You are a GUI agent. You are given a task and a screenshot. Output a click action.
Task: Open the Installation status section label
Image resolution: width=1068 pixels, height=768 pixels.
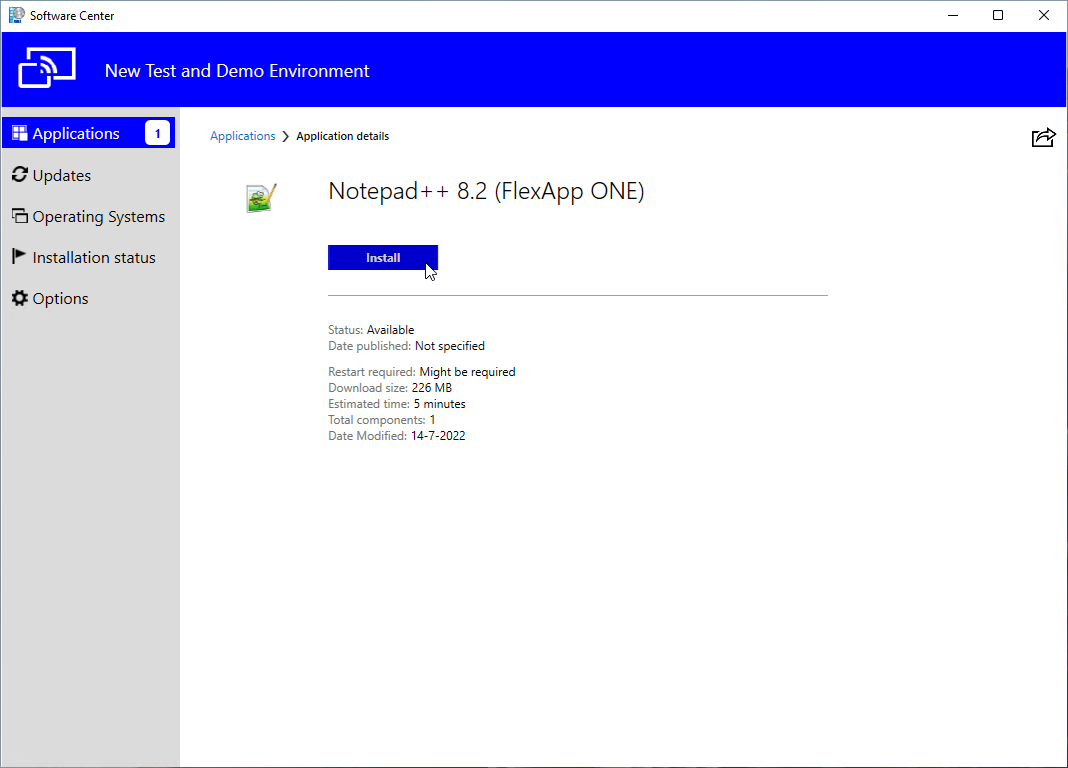(x=94, y=257)
